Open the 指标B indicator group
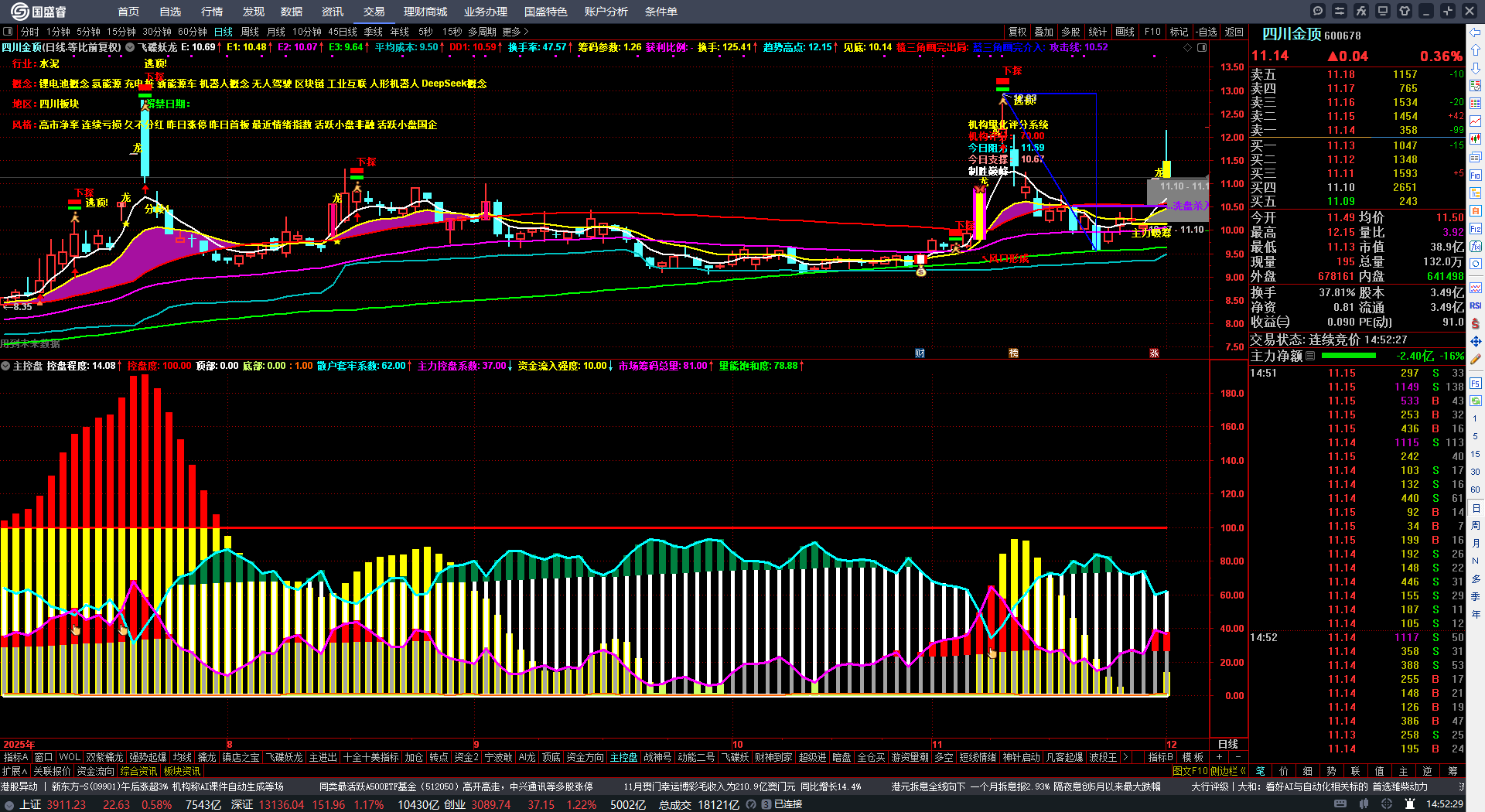Image resolution: width=1485 pixels, height=812 pixels. point(1160,757)
